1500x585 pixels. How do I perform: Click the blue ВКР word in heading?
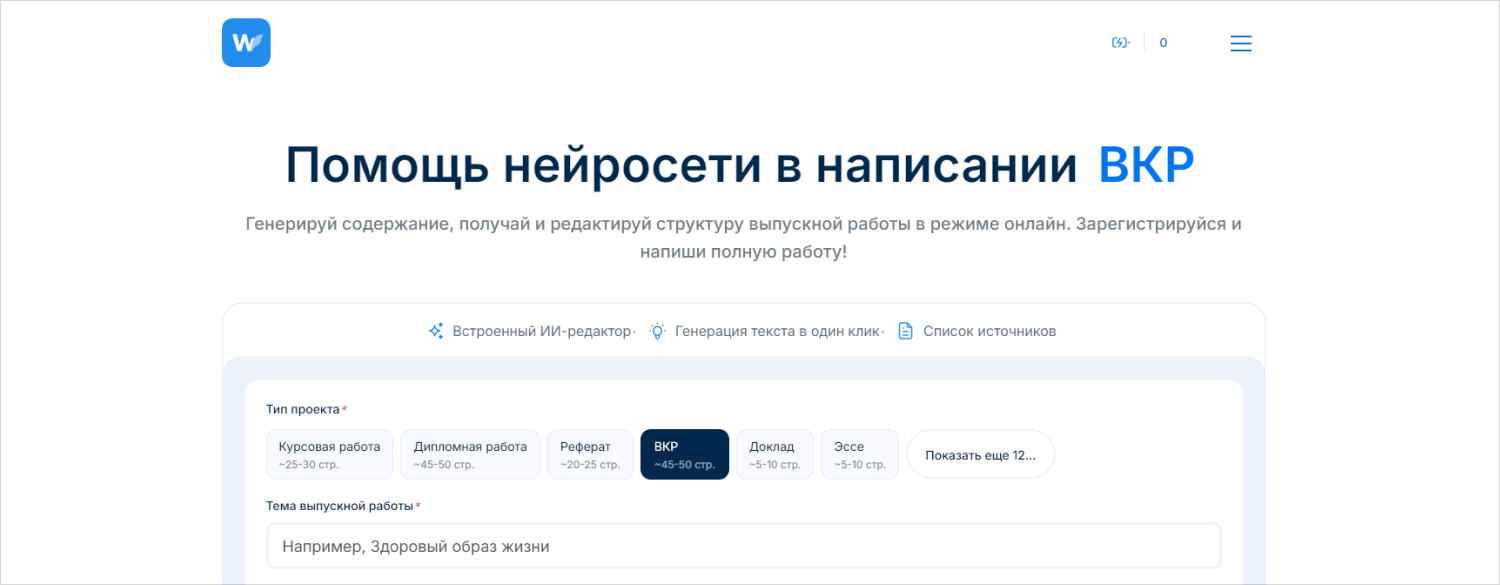click(x=1146, y=166)
